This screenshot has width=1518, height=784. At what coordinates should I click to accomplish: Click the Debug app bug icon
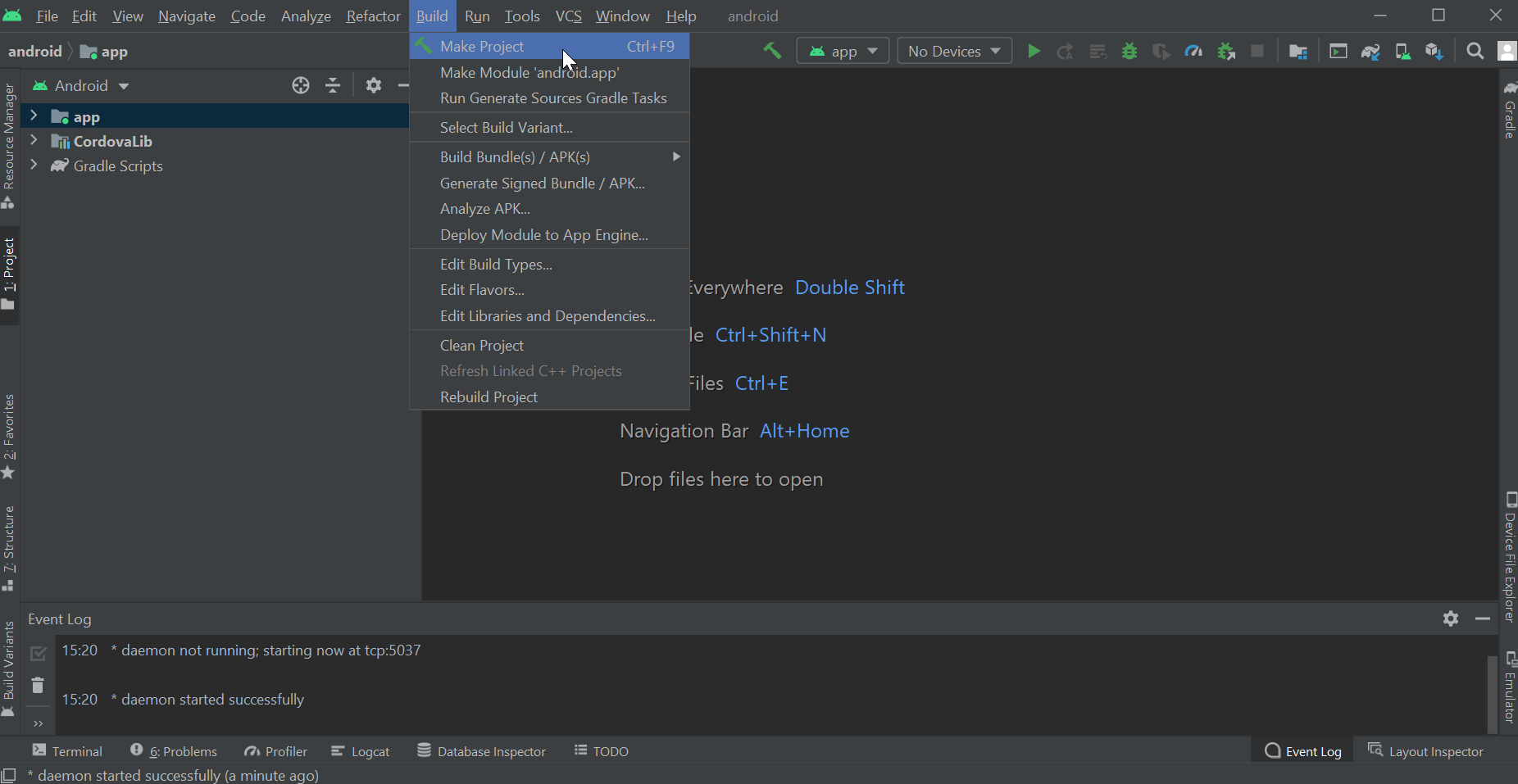point(1129,52)
